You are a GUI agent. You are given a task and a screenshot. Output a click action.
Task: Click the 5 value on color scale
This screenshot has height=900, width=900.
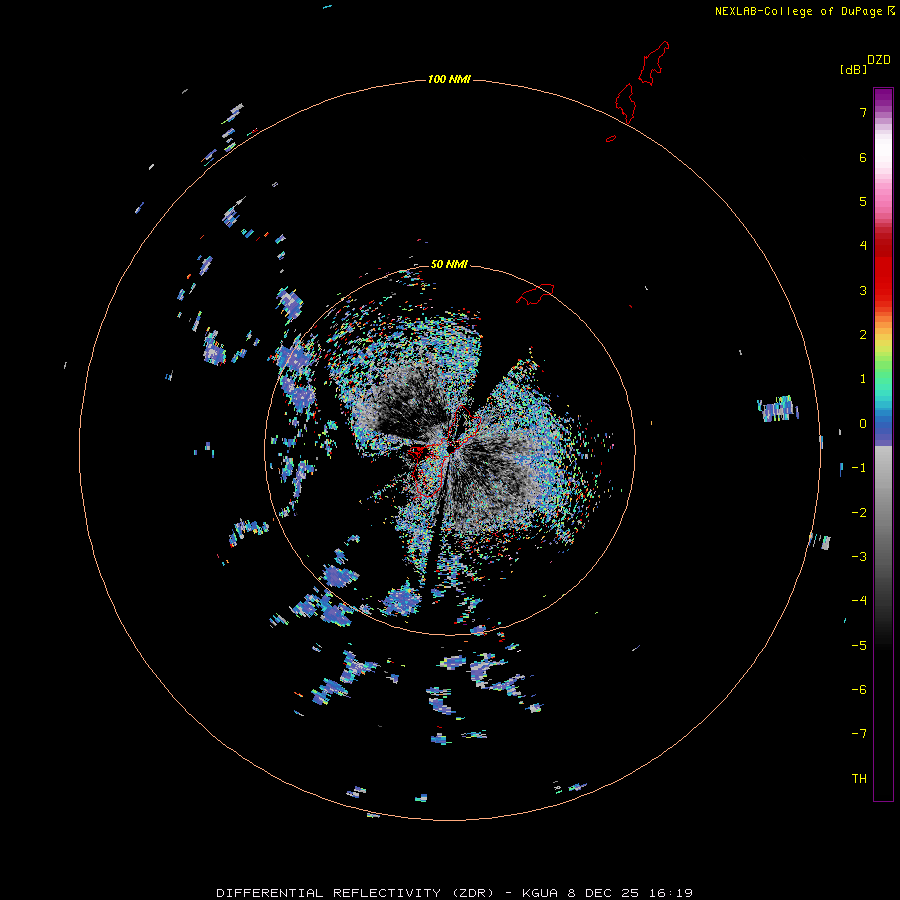click(863, 201)
